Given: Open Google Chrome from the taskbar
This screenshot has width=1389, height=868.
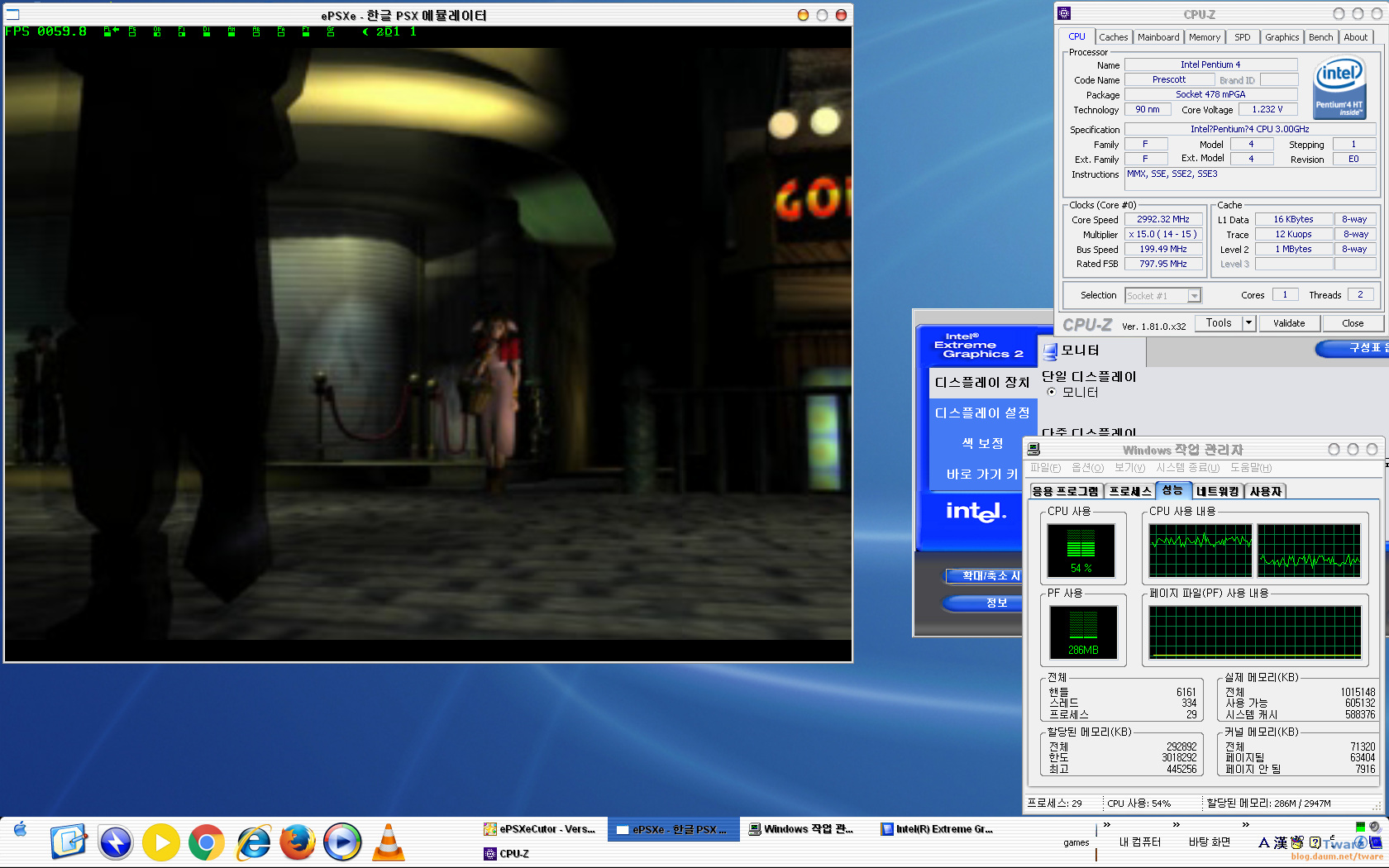Looking at the screenshot, I should pyautogui.click(x=206, y=842).
